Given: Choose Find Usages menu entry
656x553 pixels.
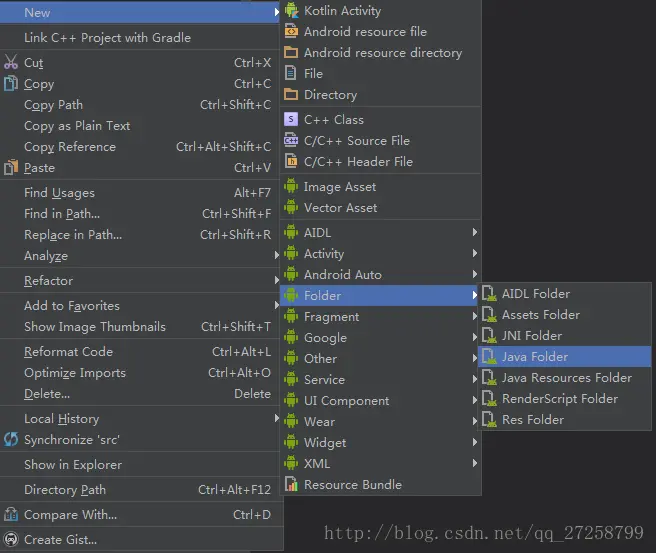Looking at the screenshot, I should point(140,192).
